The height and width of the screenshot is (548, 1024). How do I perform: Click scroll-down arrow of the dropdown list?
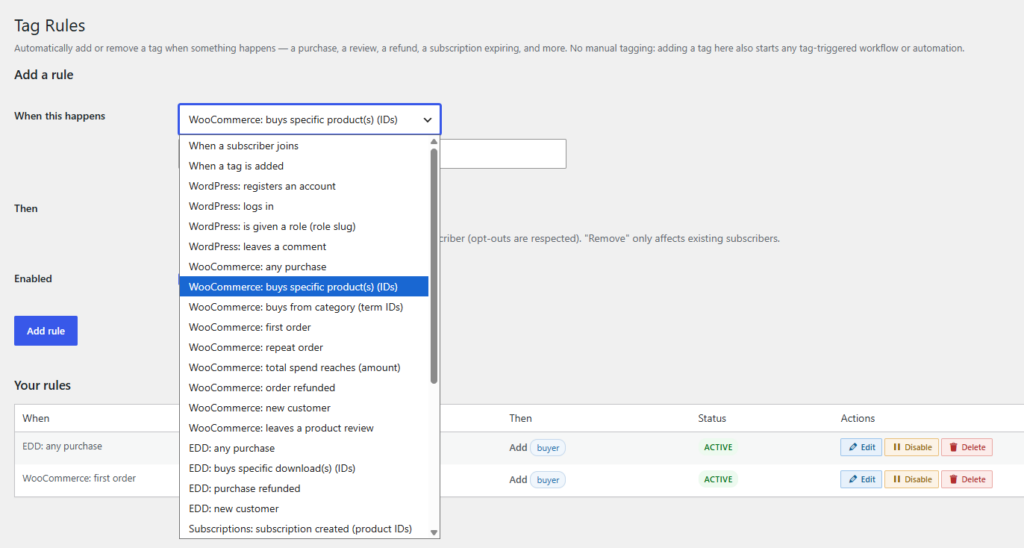point(434,532)
